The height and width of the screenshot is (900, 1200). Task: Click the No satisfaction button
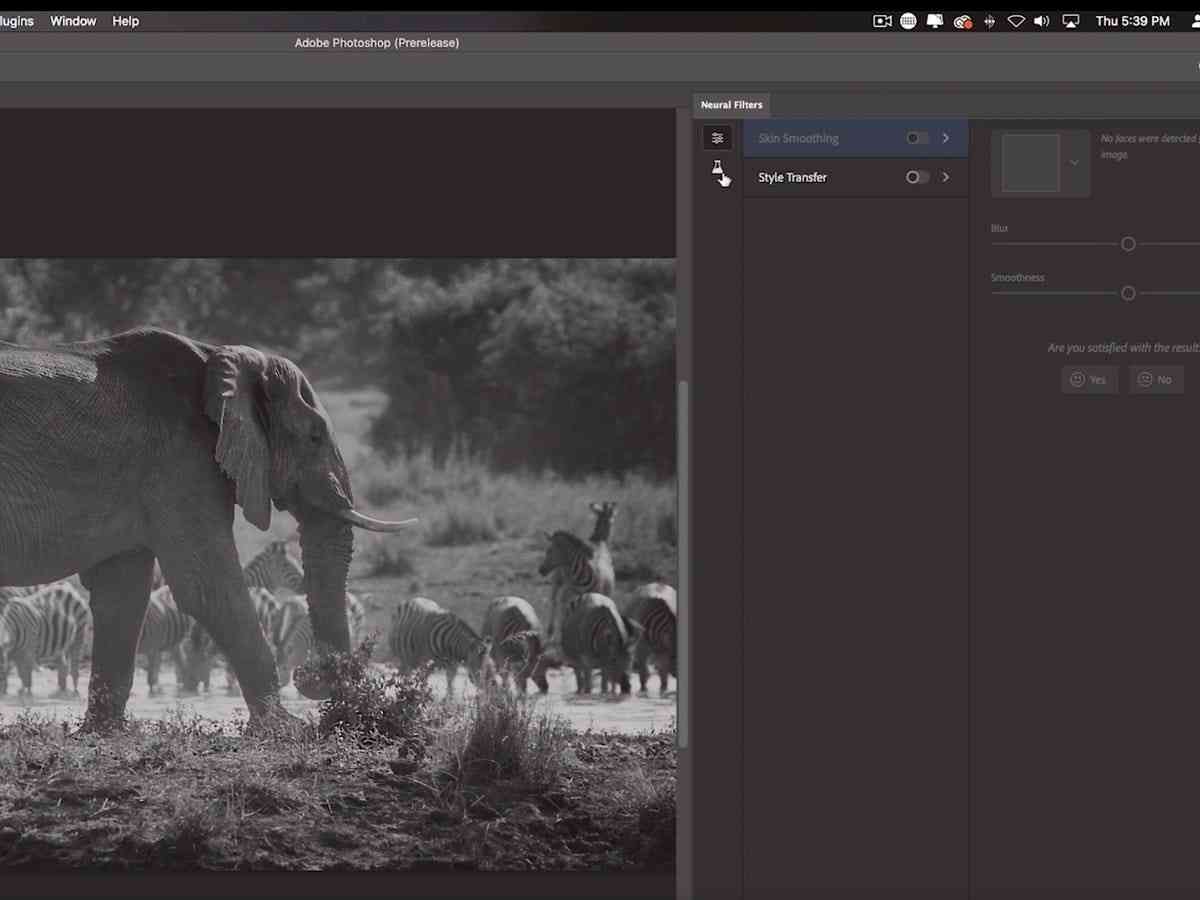click(1155, 380)
